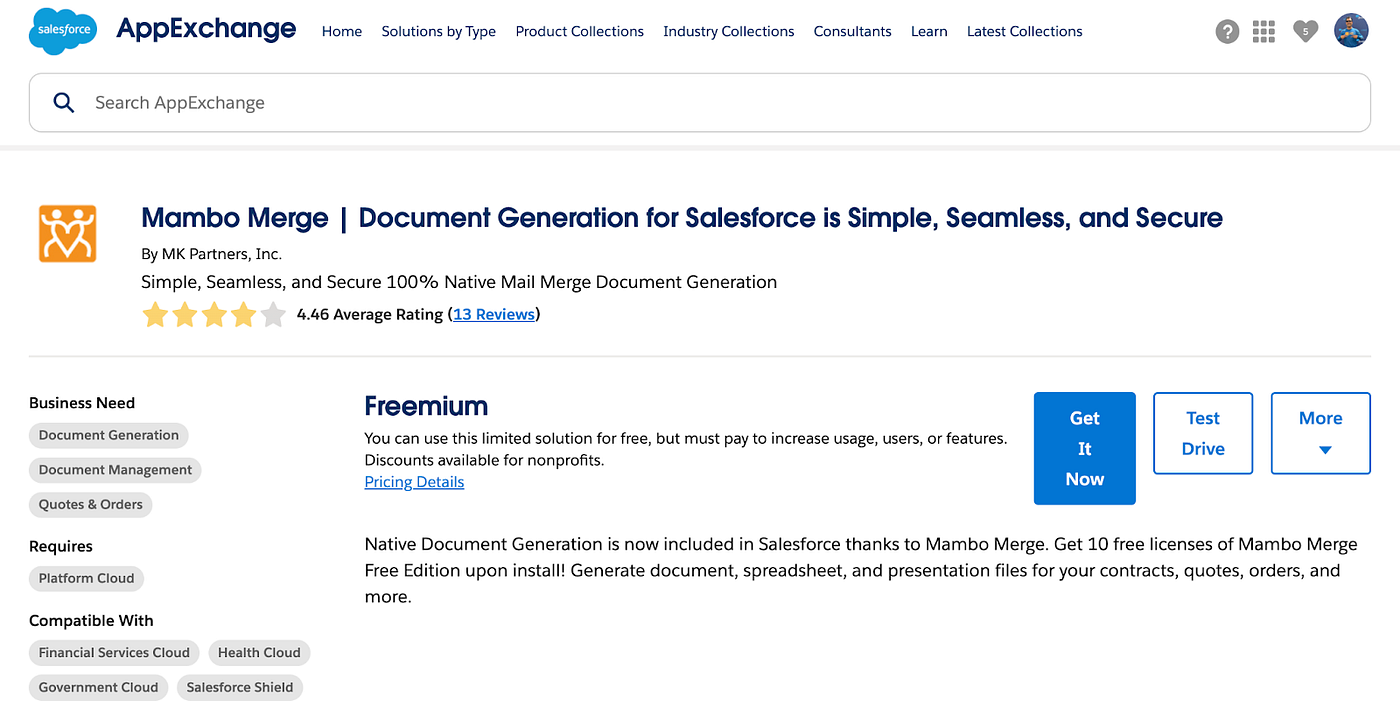Click the Get It Now button
This screenshot has height=701, width=1400.
tap(1085, 448)
